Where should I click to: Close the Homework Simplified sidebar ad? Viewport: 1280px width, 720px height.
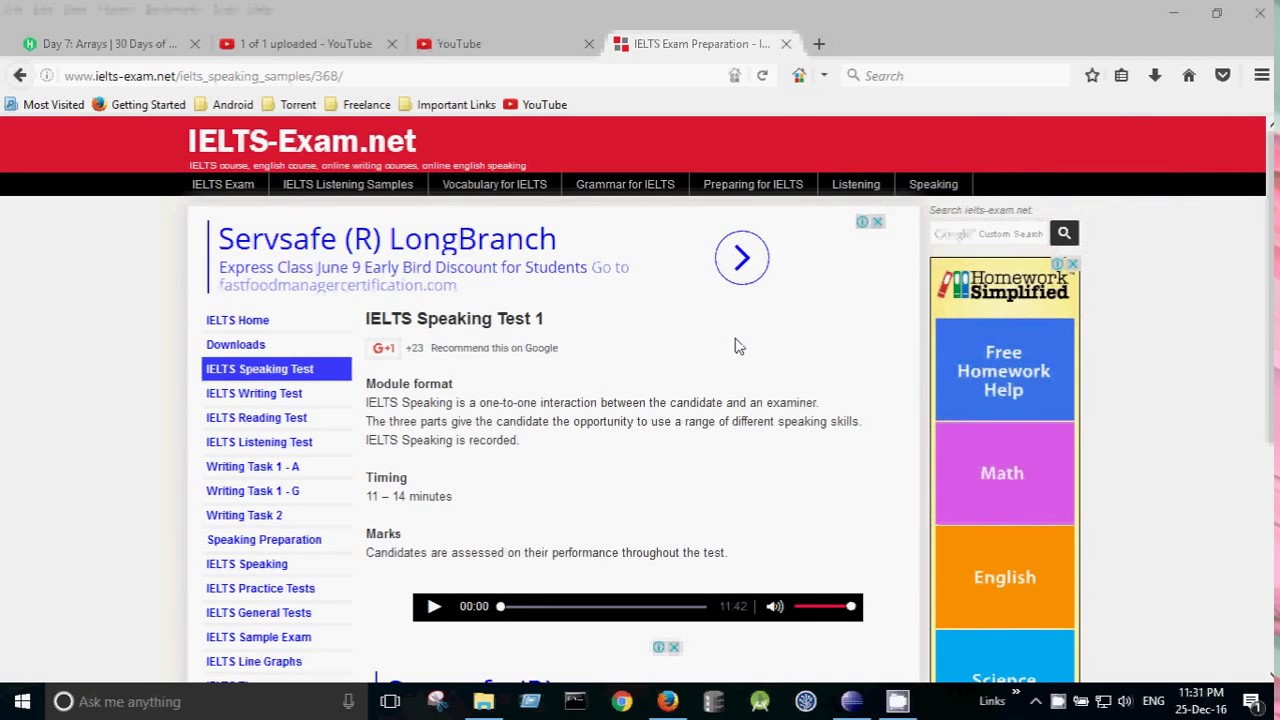[1072, 264]
